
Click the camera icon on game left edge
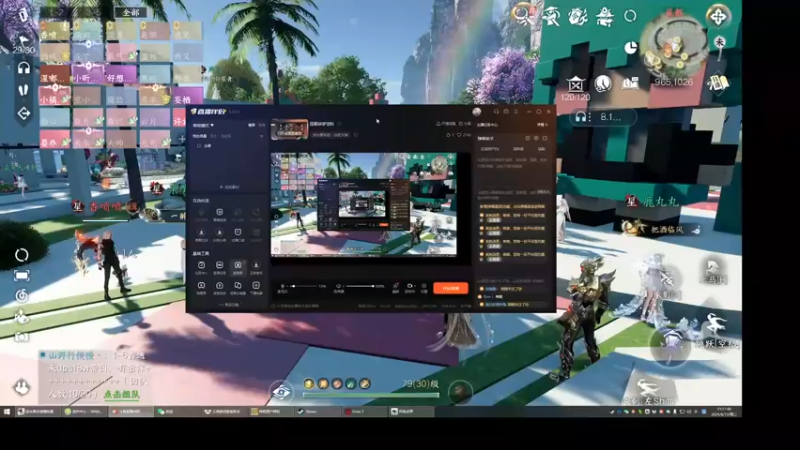pos(21,337)
